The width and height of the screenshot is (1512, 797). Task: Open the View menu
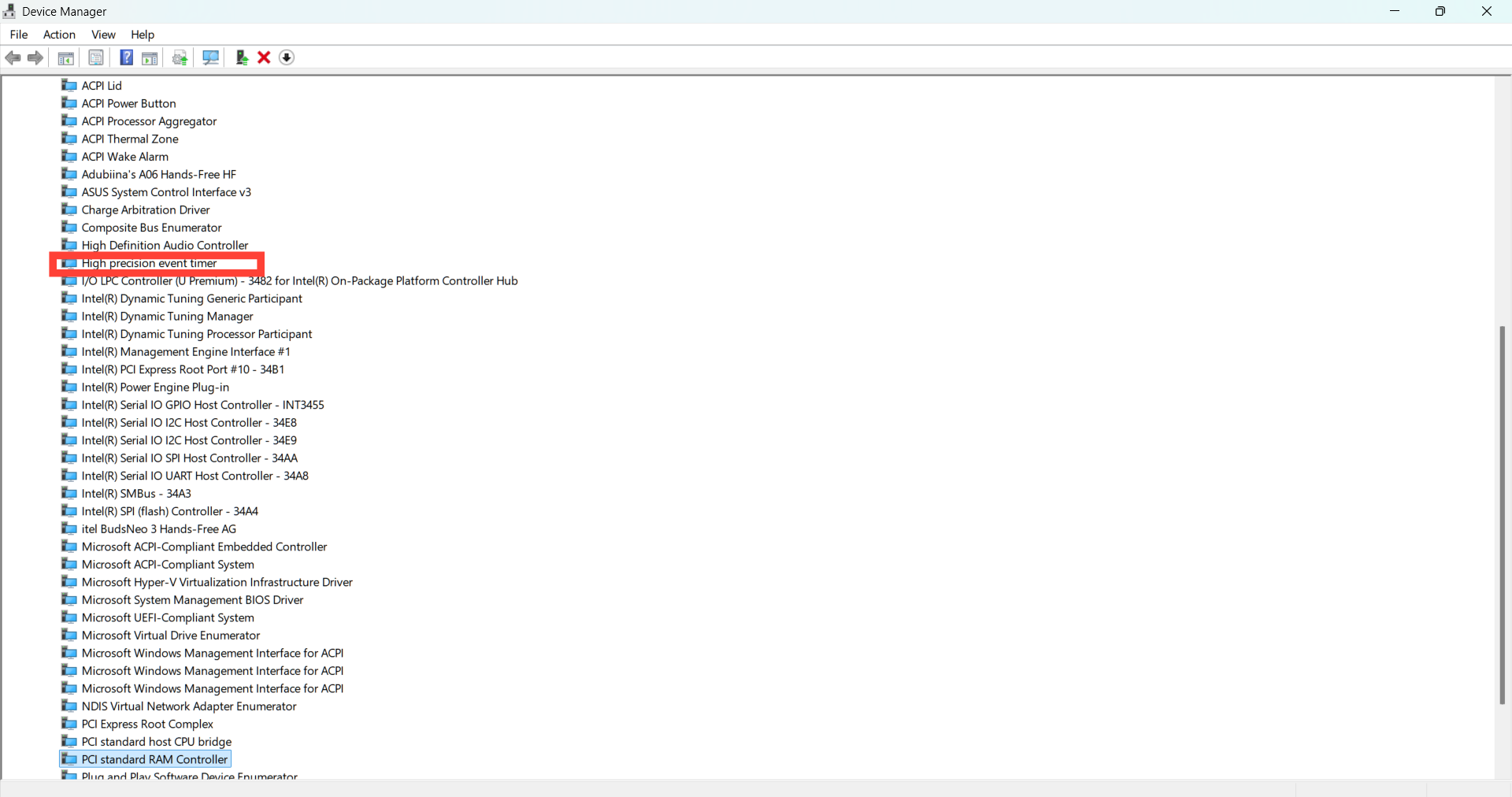tap(103, 35)
